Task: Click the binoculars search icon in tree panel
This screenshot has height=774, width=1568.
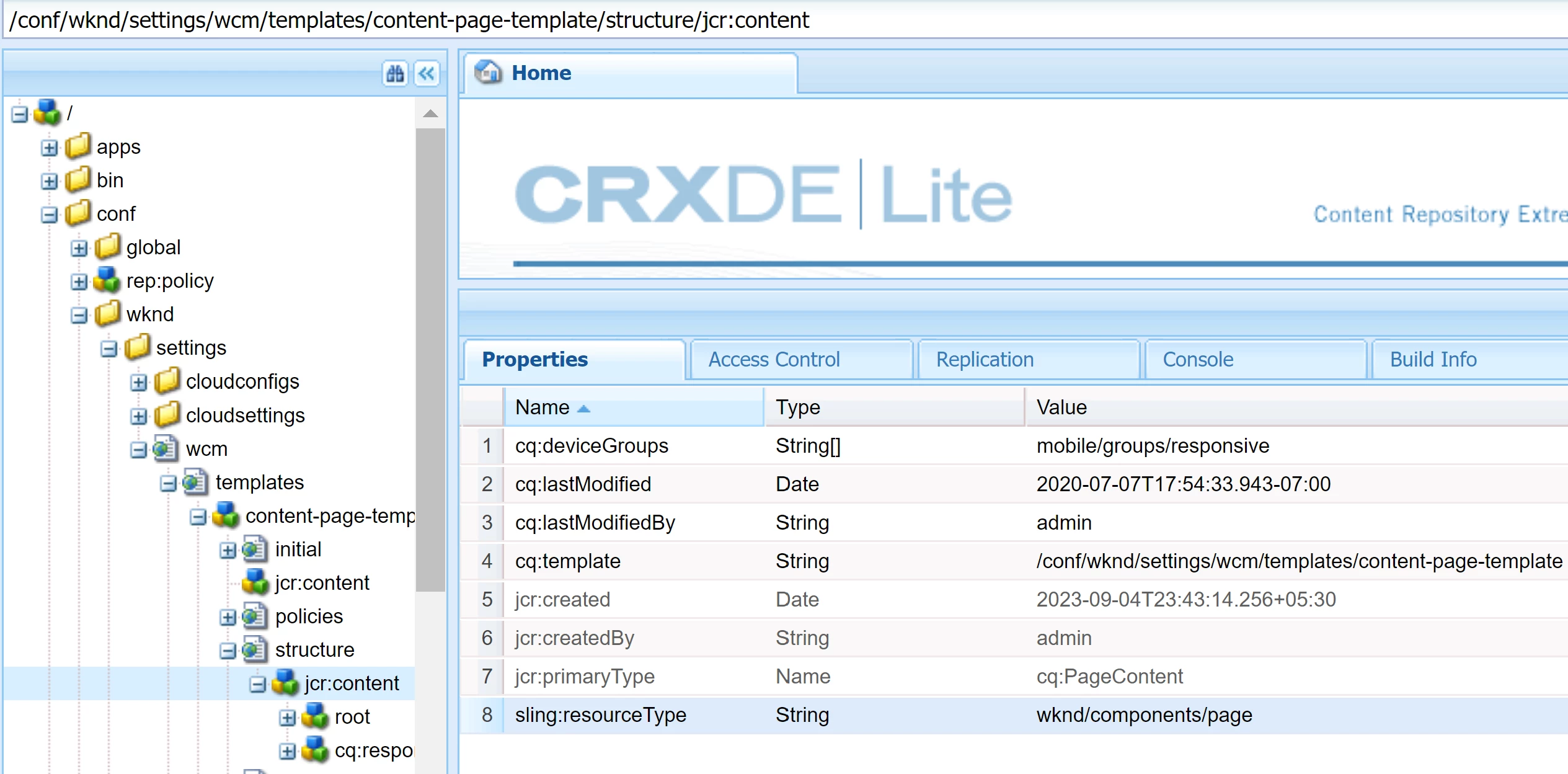Action: pyautogui.click(x=395, y=74)
